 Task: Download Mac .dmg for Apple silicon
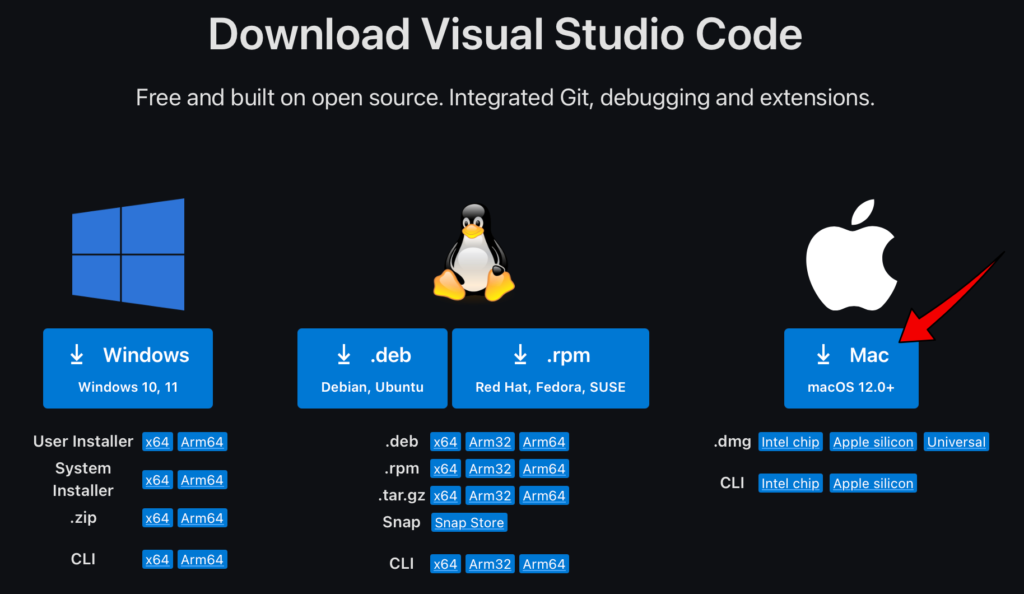pyautogui.click(x=873, y=442)
